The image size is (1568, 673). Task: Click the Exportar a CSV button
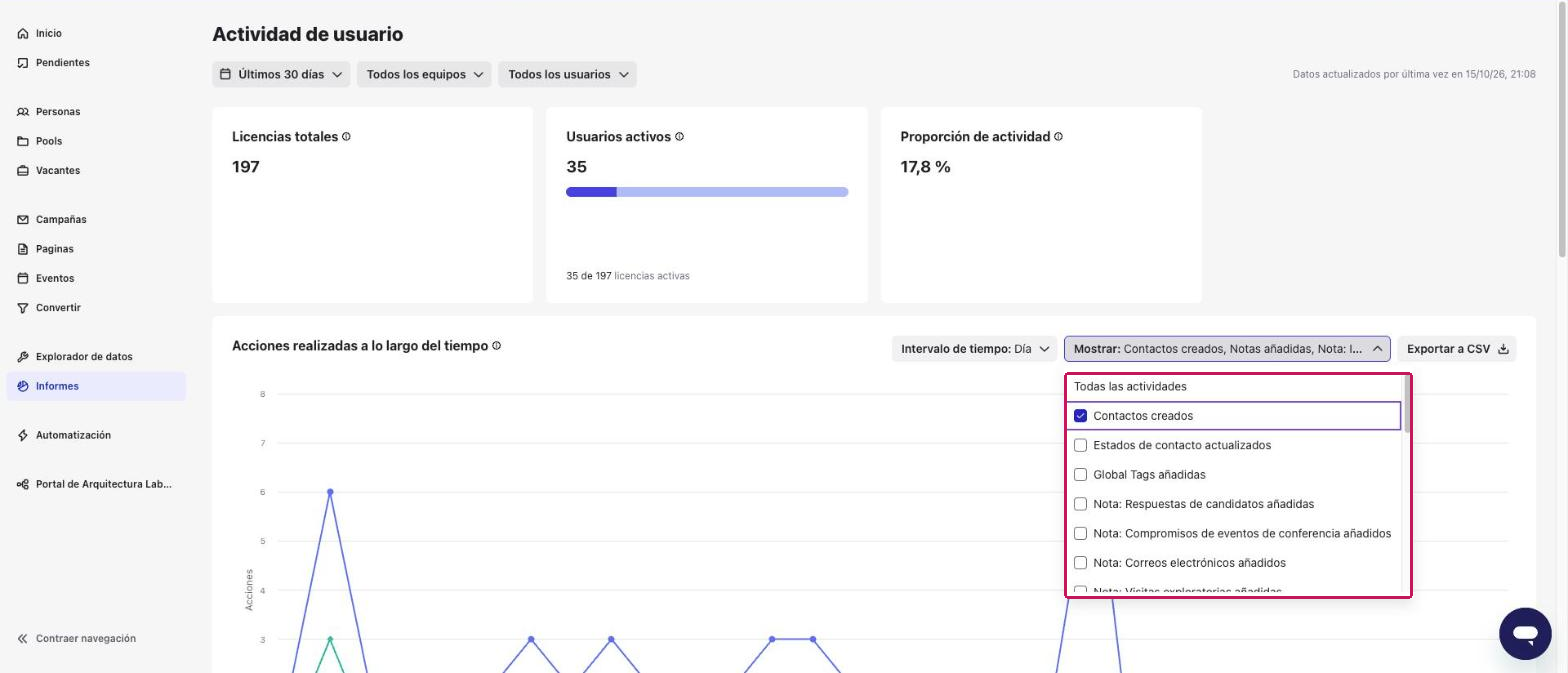click(x=1457, y=349)
